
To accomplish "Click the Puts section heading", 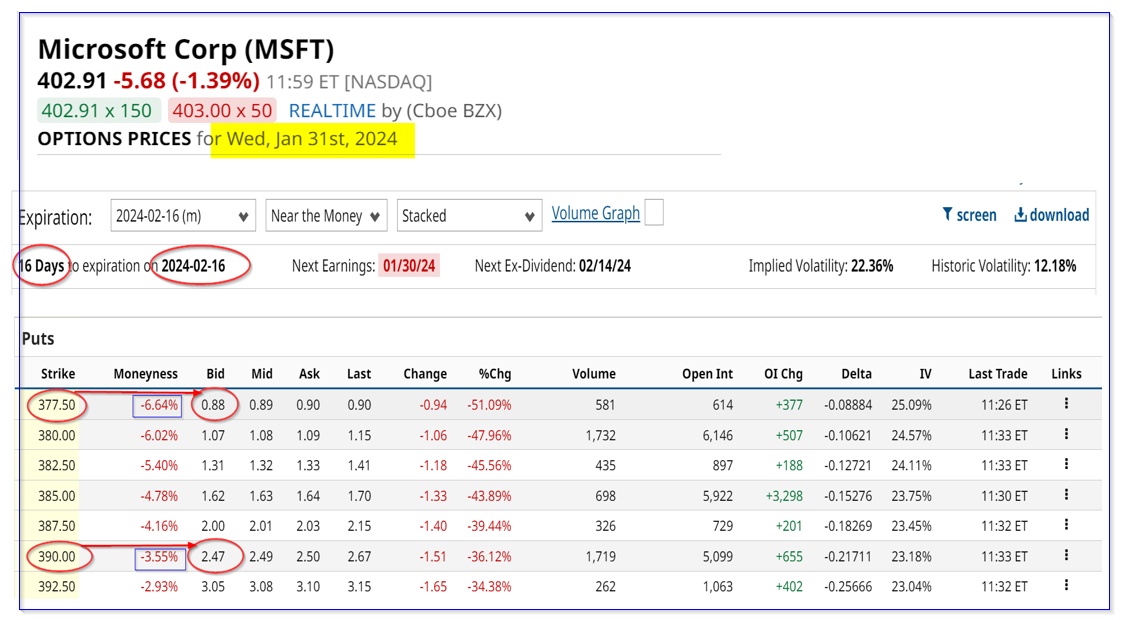I will pyautogui.click(x=38, y=339).
